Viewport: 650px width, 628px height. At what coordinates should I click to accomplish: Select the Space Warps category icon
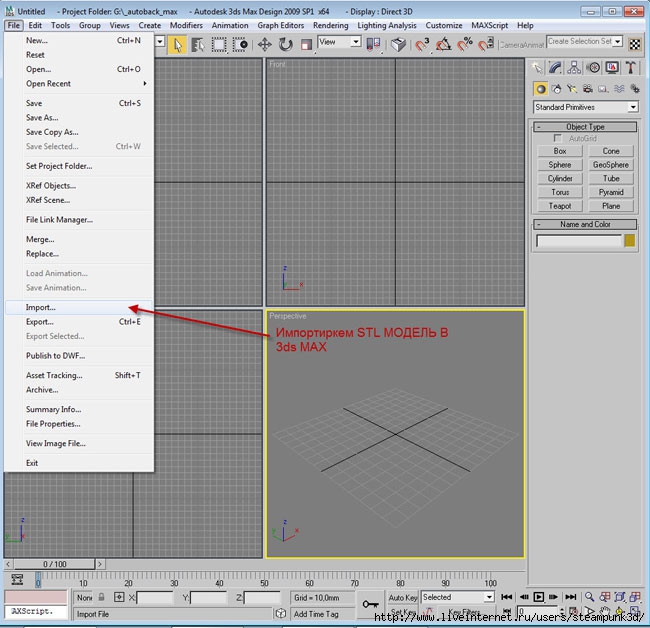(x=619, y=89)
